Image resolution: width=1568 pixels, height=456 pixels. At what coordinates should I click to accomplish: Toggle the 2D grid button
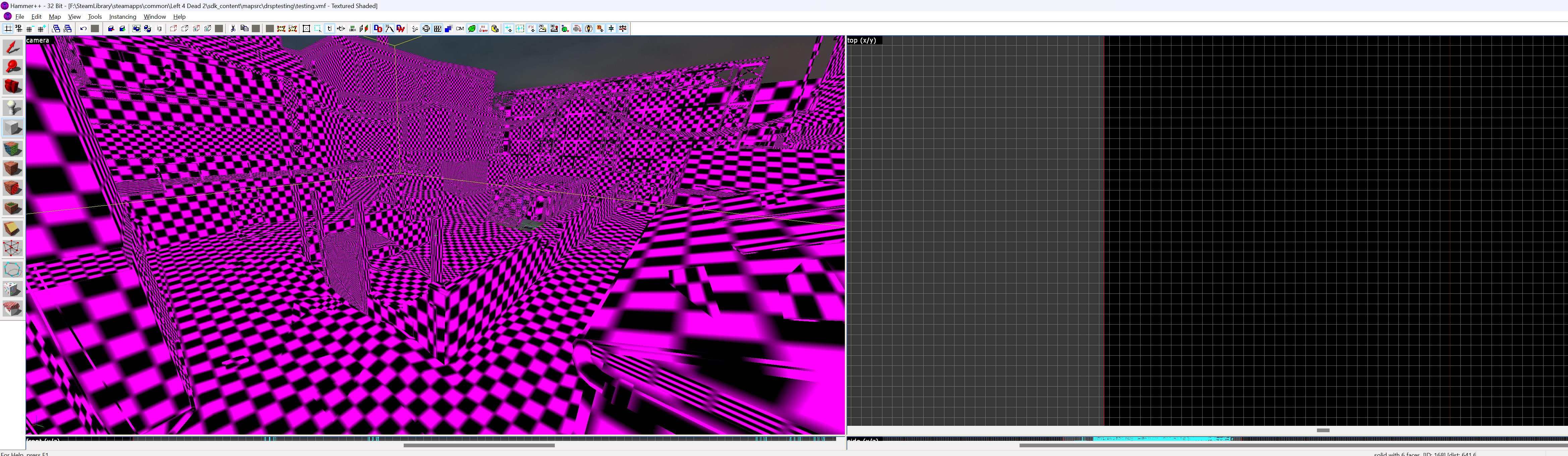(x=8, y=28)
